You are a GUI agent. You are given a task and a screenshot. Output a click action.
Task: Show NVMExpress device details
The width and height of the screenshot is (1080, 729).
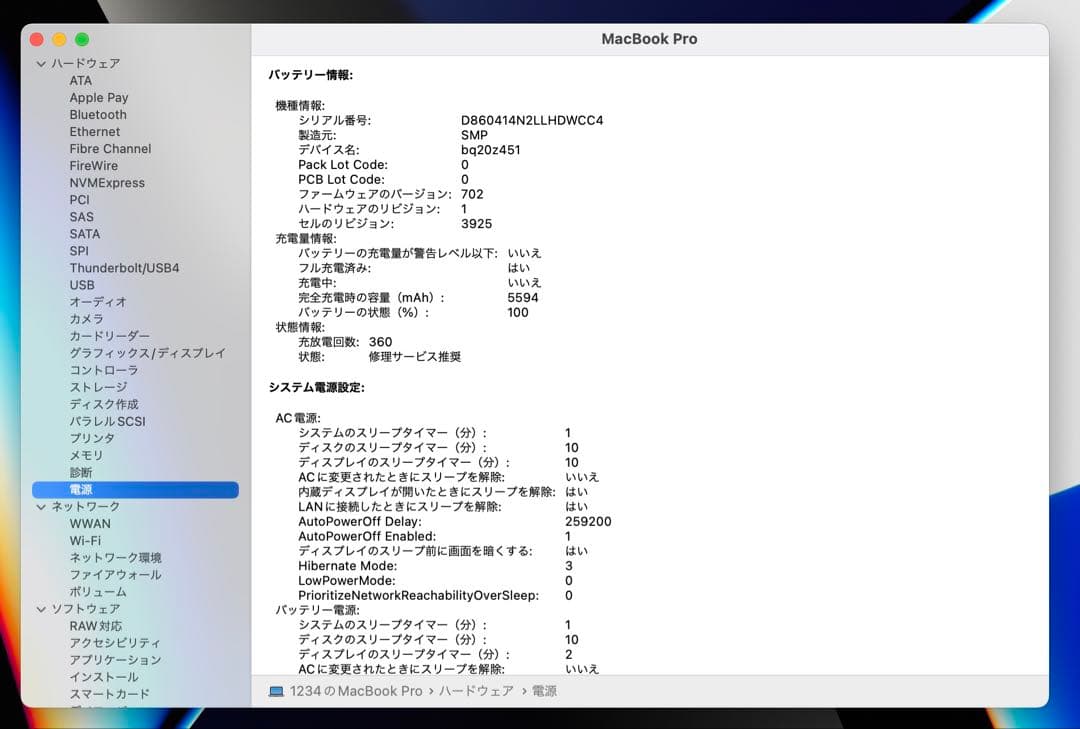pos(107,182)
